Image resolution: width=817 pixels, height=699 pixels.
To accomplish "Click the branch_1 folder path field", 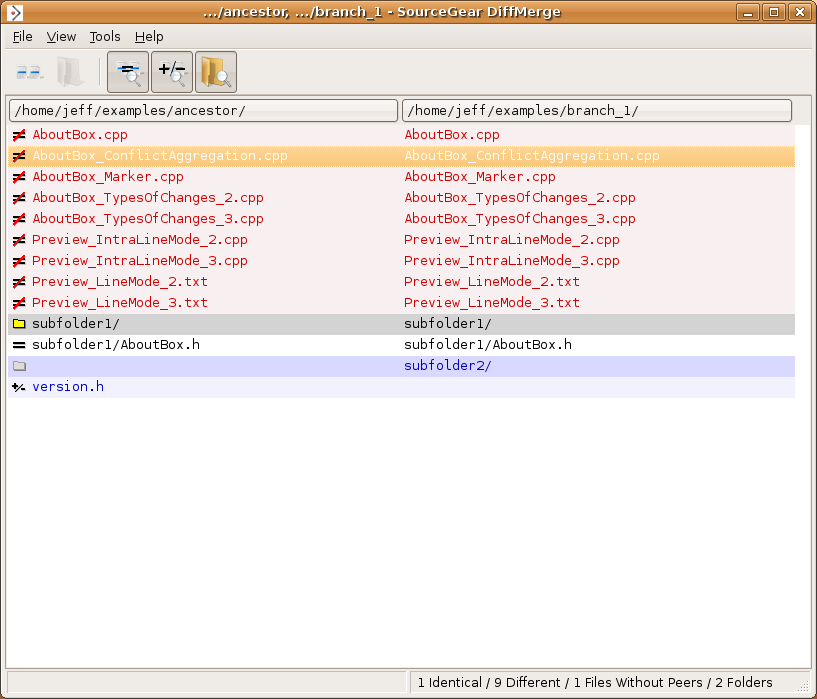I will [x=596, y=110].
